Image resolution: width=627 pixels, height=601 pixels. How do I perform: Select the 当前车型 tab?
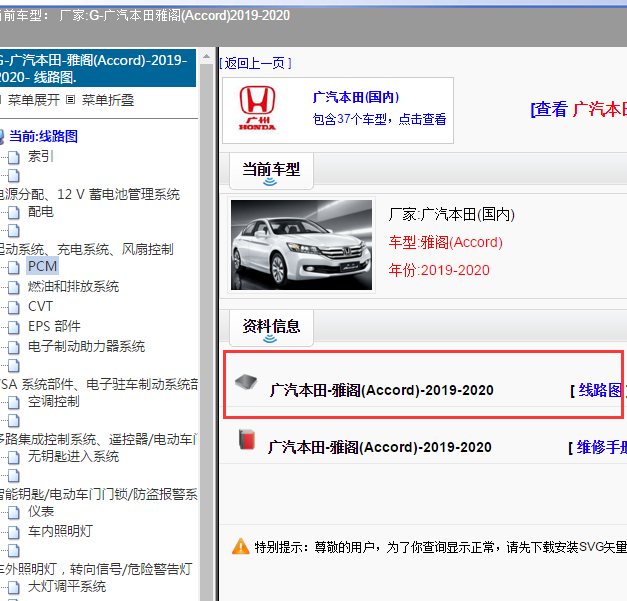tap(271, 171)
